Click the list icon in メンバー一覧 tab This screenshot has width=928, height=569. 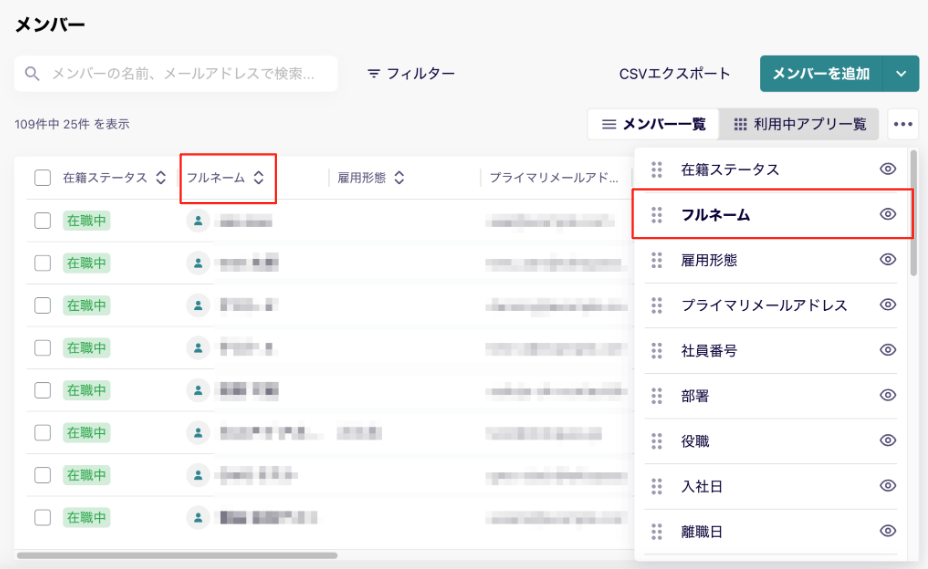pos(608,124)
